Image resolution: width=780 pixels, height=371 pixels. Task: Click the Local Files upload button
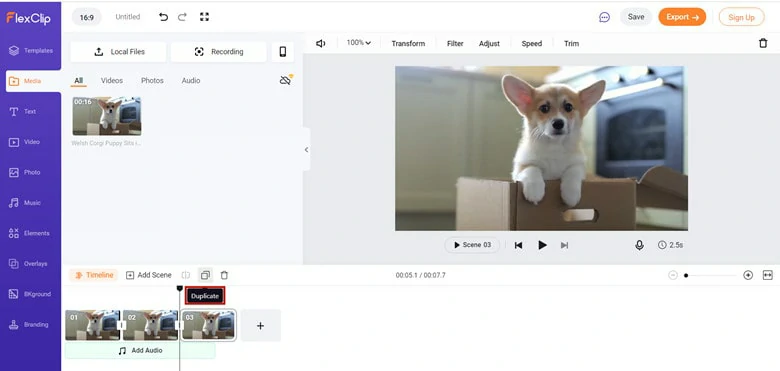coord(118,52)
